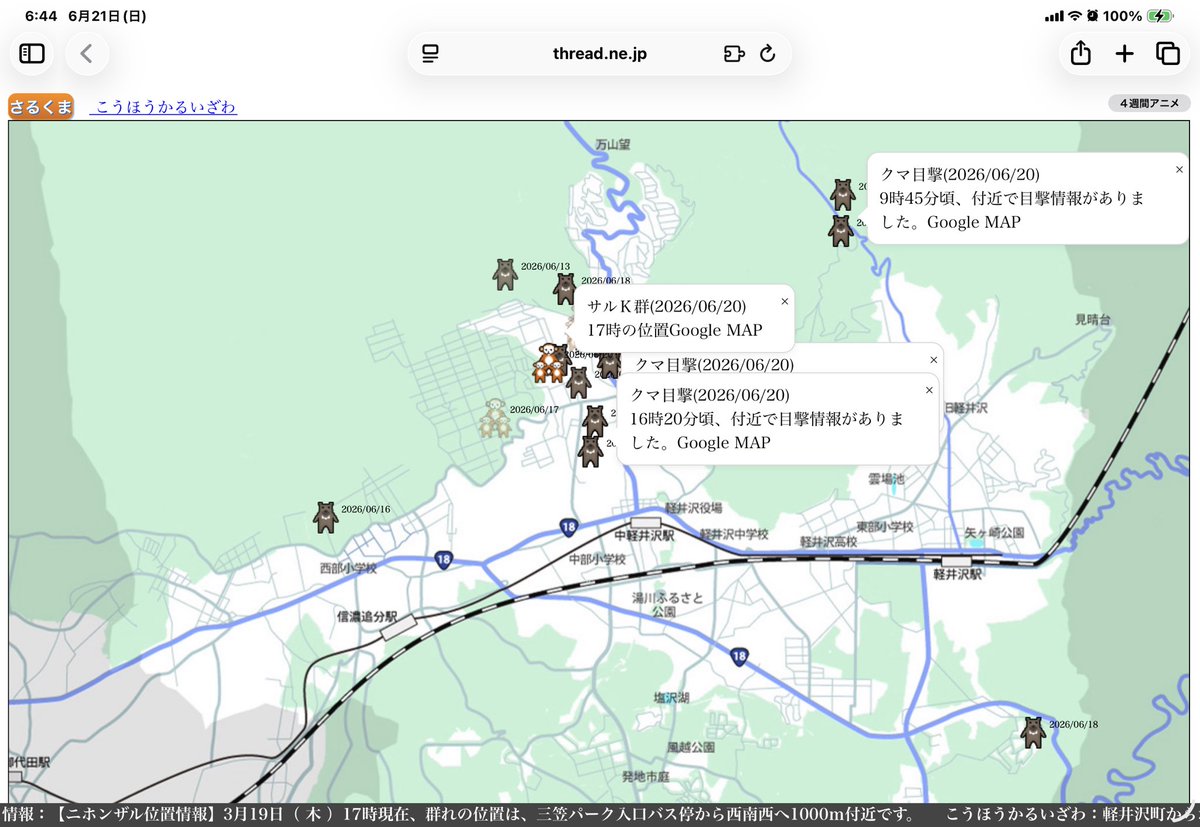Select upper bear beside 9時45分 popup
The height and width of the screenshot is (827, 1200).
842,194
